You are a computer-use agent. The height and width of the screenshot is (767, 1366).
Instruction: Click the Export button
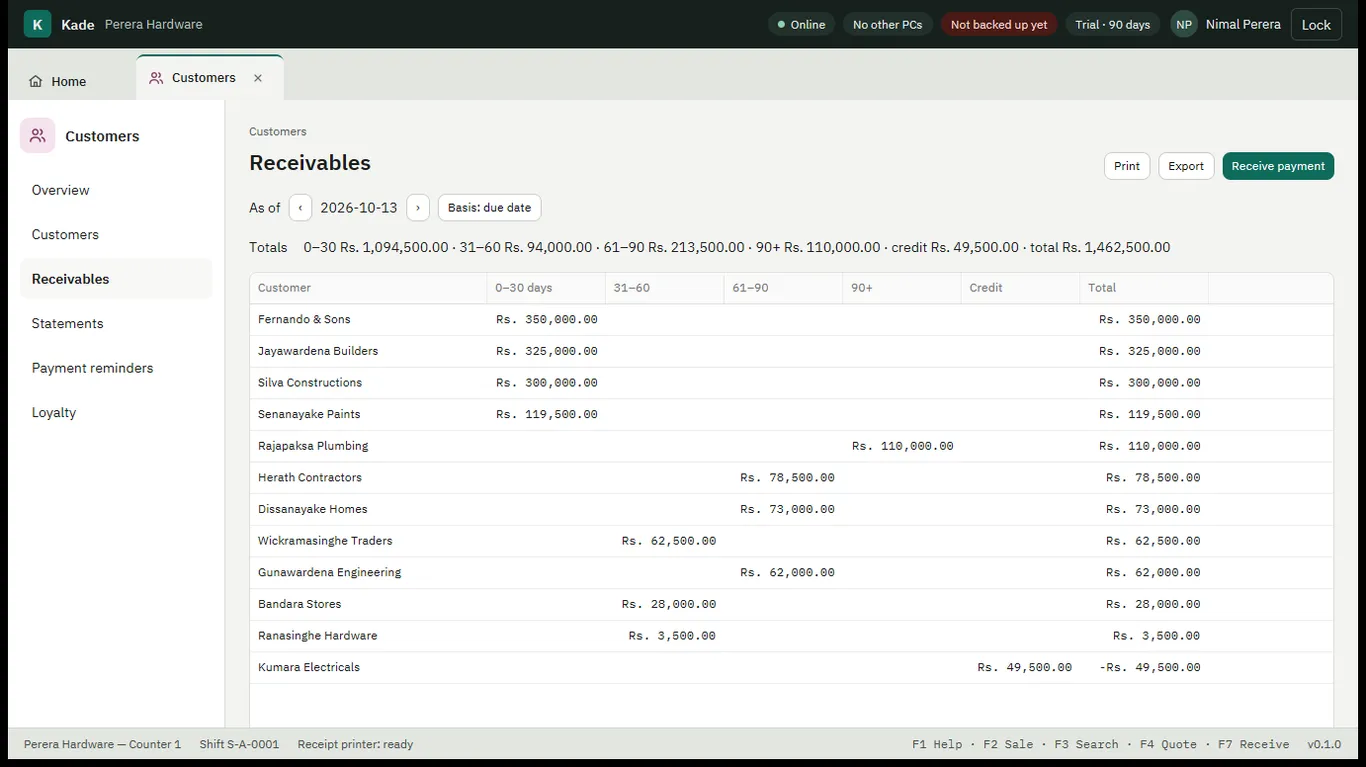click(x=1186, y=166)
